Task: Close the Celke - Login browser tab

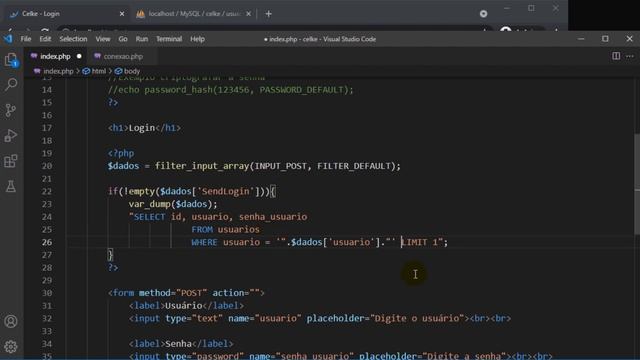Action: tap(122, 14)
